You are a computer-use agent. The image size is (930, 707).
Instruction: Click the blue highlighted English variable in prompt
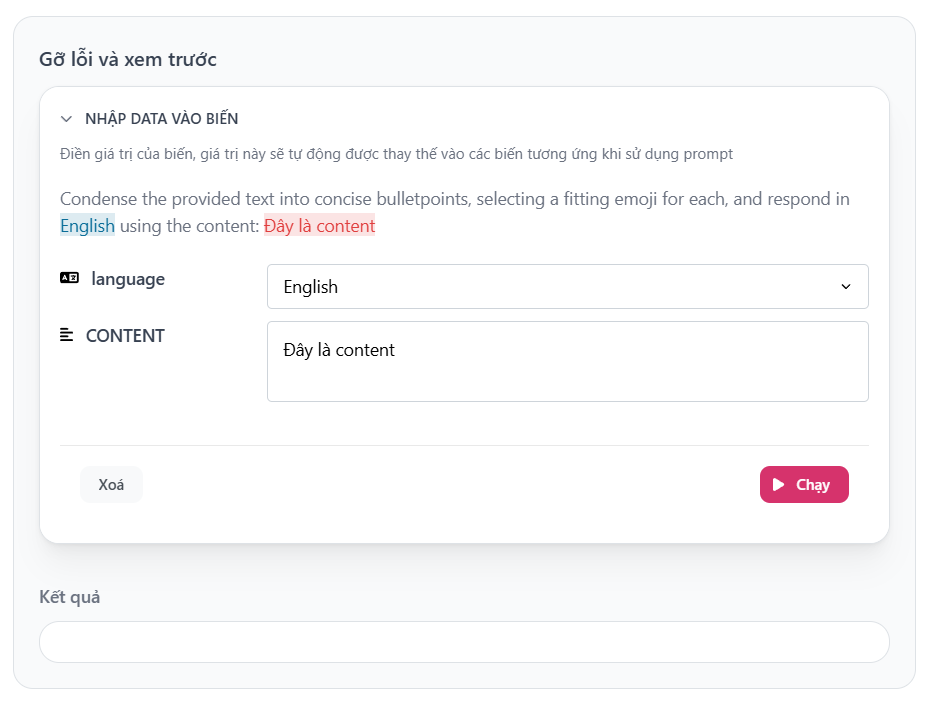(x=87, y=226)
